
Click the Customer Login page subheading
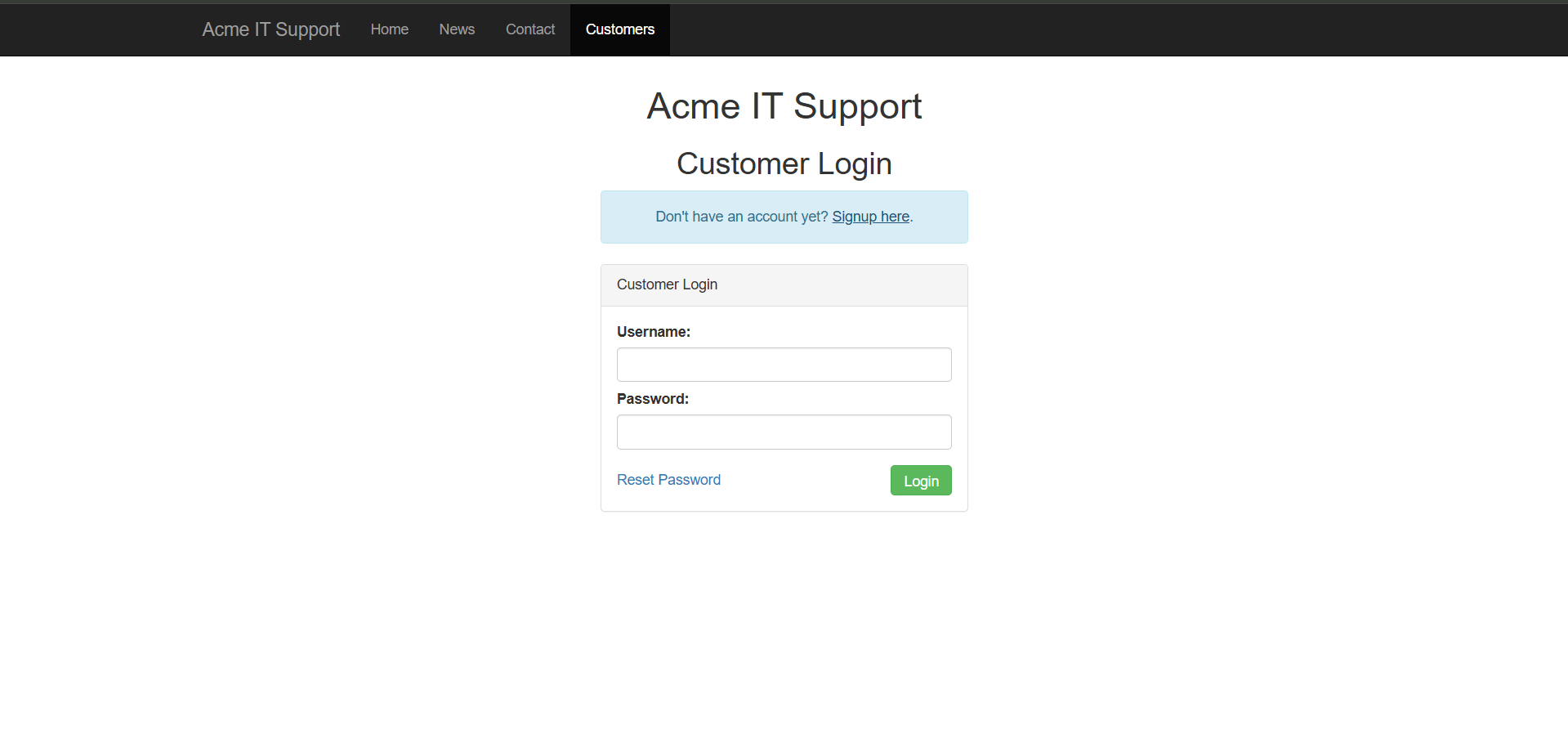click(784, 163)
